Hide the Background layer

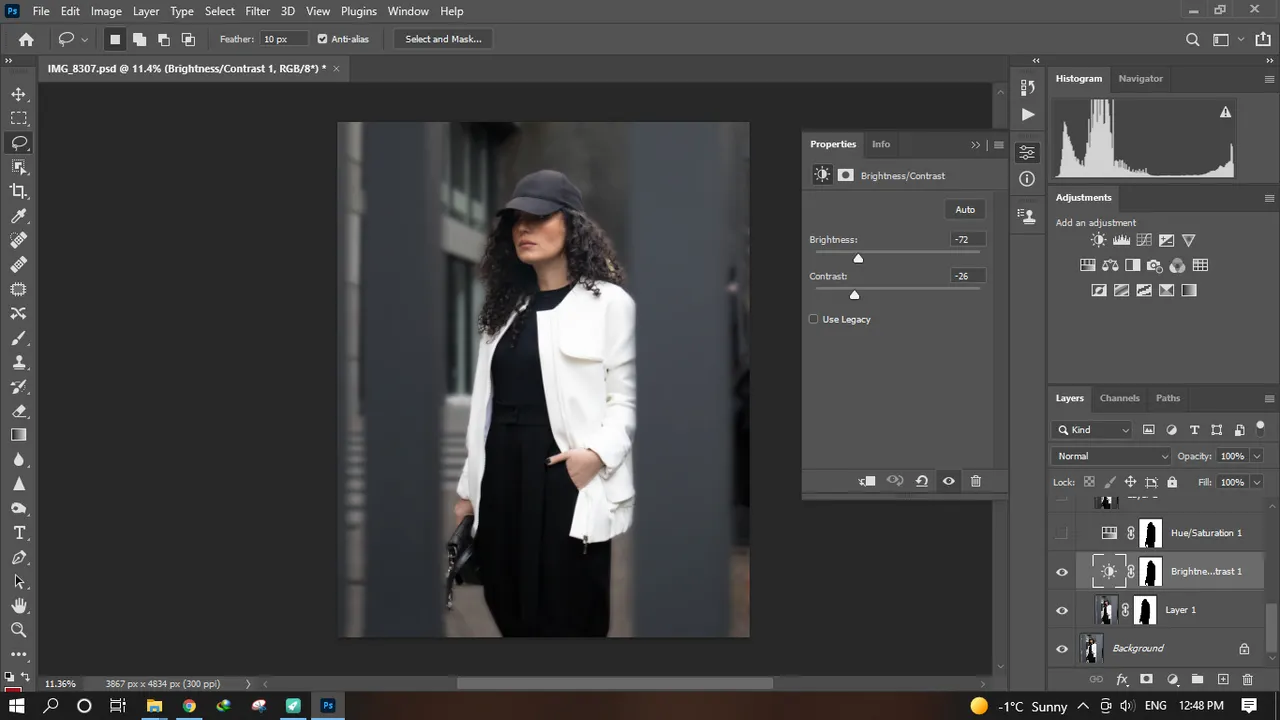(1062, 648)
